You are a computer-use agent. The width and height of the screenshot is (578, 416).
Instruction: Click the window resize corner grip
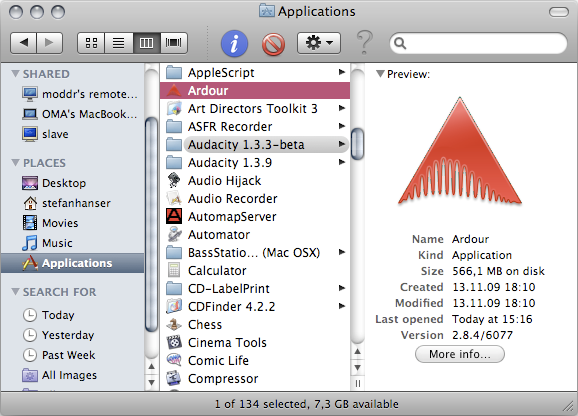(568, 406)
